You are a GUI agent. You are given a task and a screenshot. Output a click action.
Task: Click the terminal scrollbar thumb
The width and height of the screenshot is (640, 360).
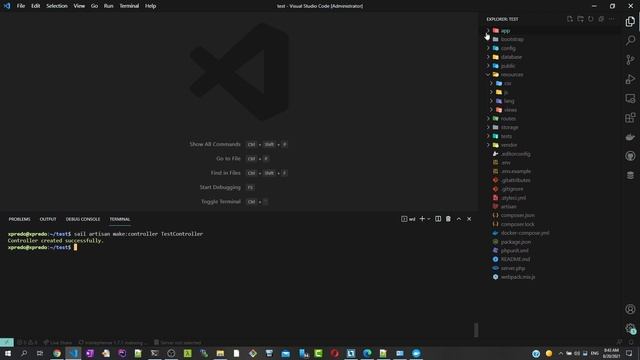coord(476,330)
